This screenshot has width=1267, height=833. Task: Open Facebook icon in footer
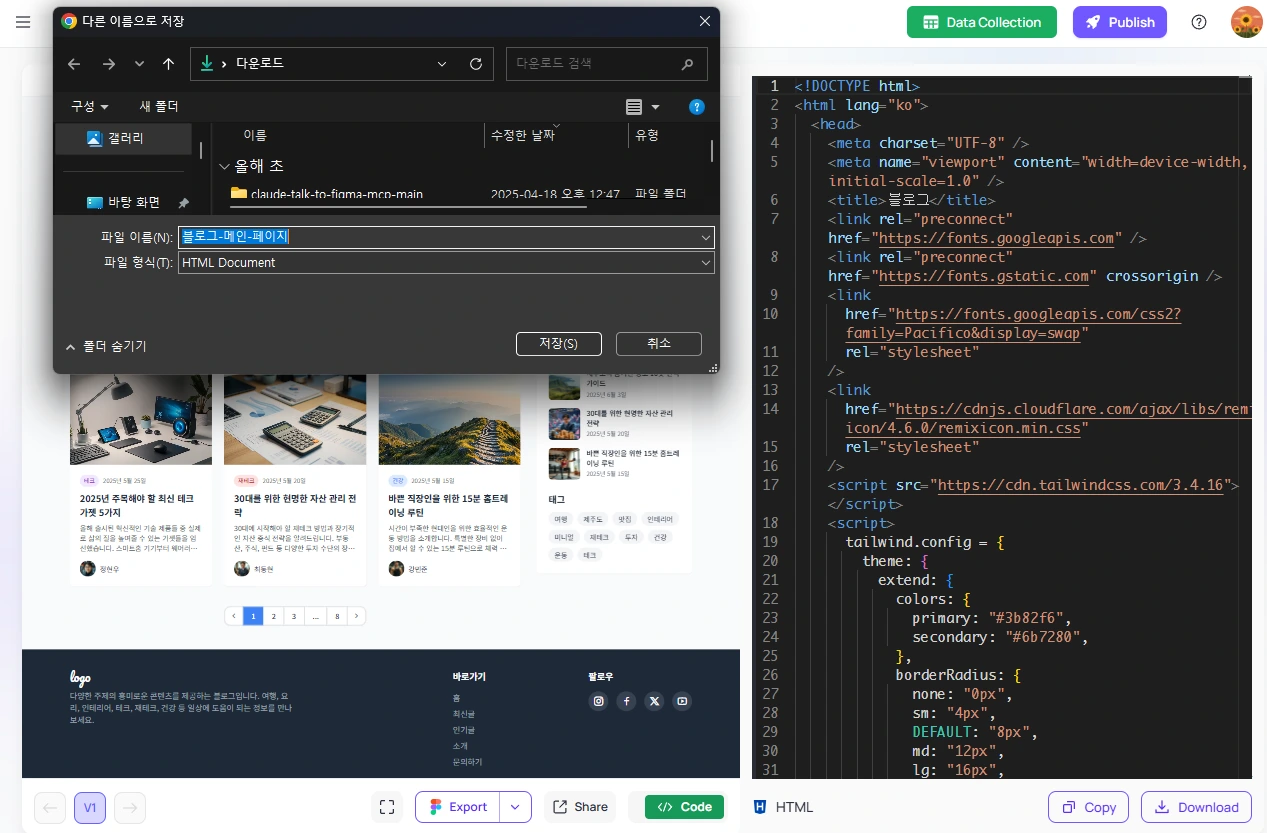pyautogui.click(x=626, y=701)
